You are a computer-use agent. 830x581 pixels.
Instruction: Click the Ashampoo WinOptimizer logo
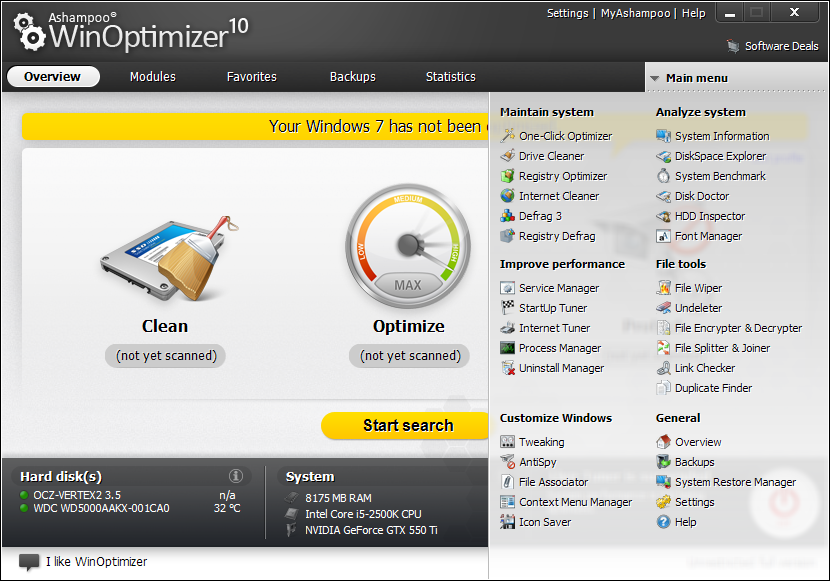pos(130,32)
